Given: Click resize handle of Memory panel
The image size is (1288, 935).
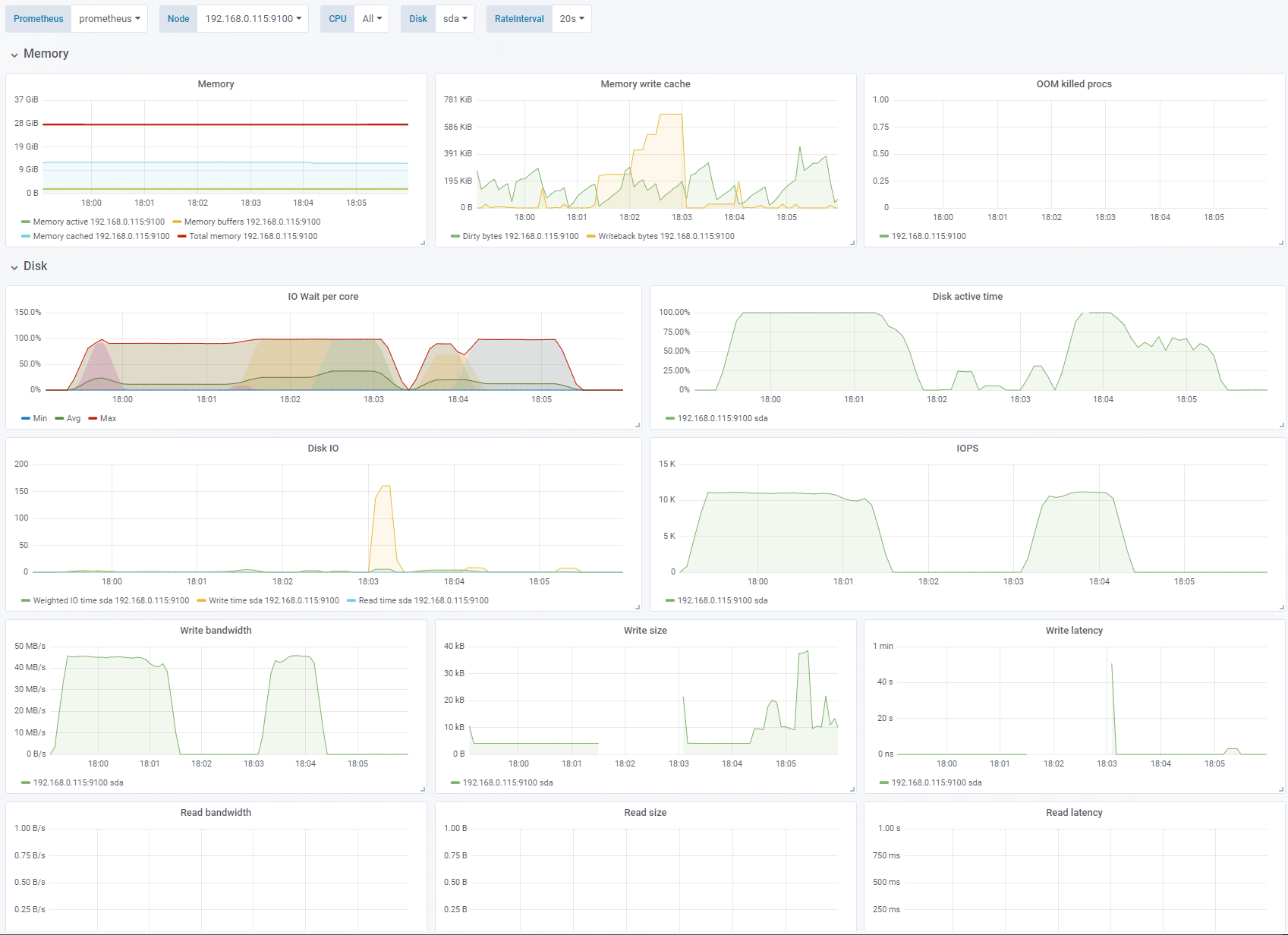Looking at the screenshot, I should [423, 243].
